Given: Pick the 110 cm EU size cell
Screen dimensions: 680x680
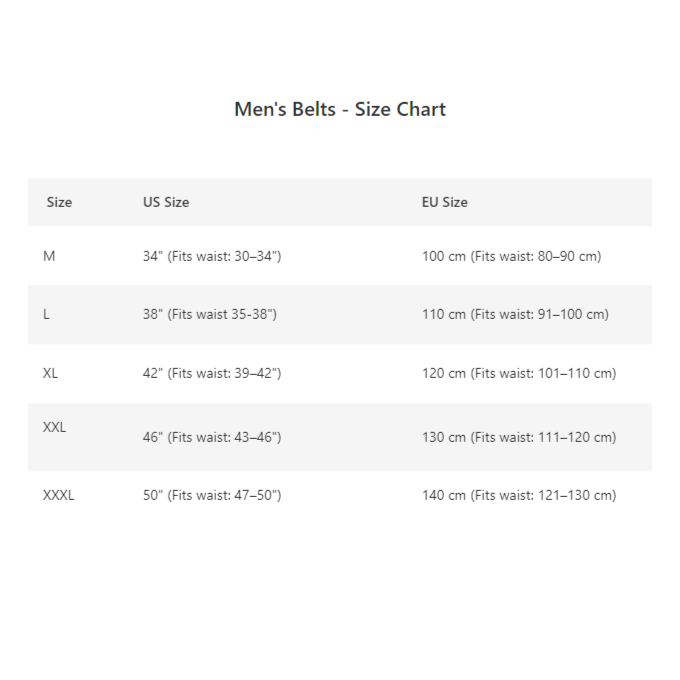Looking at the screenshot, I should (x=515, y=314).
